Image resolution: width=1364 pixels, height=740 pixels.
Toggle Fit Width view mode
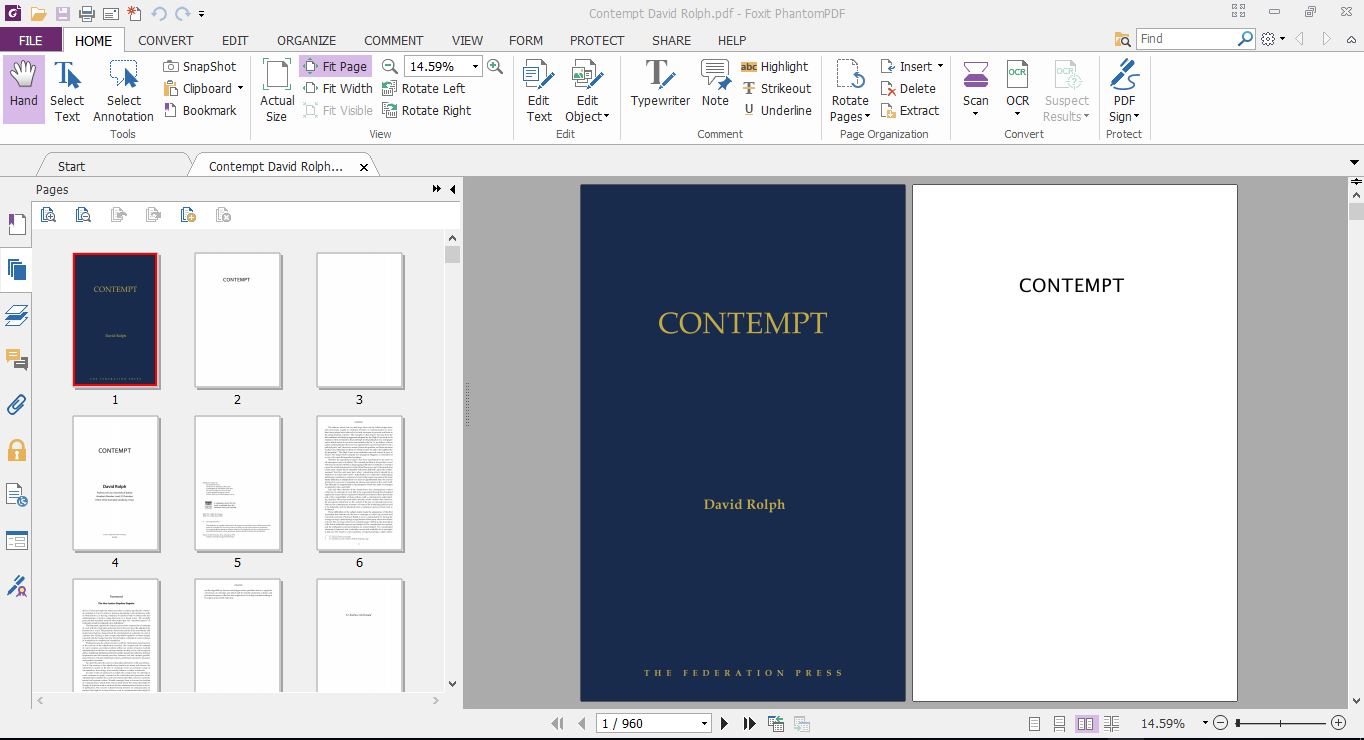(337, 88)
